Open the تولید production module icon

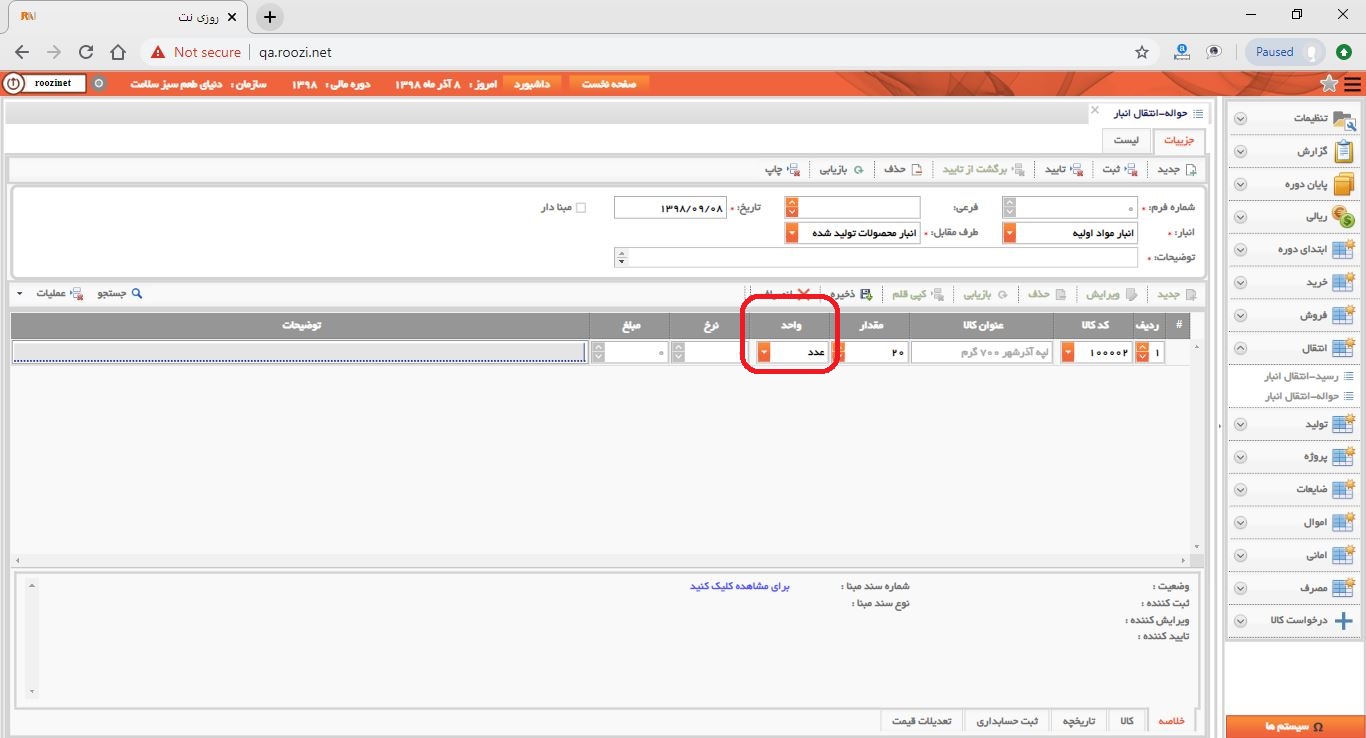click(x=1344, y=424)
